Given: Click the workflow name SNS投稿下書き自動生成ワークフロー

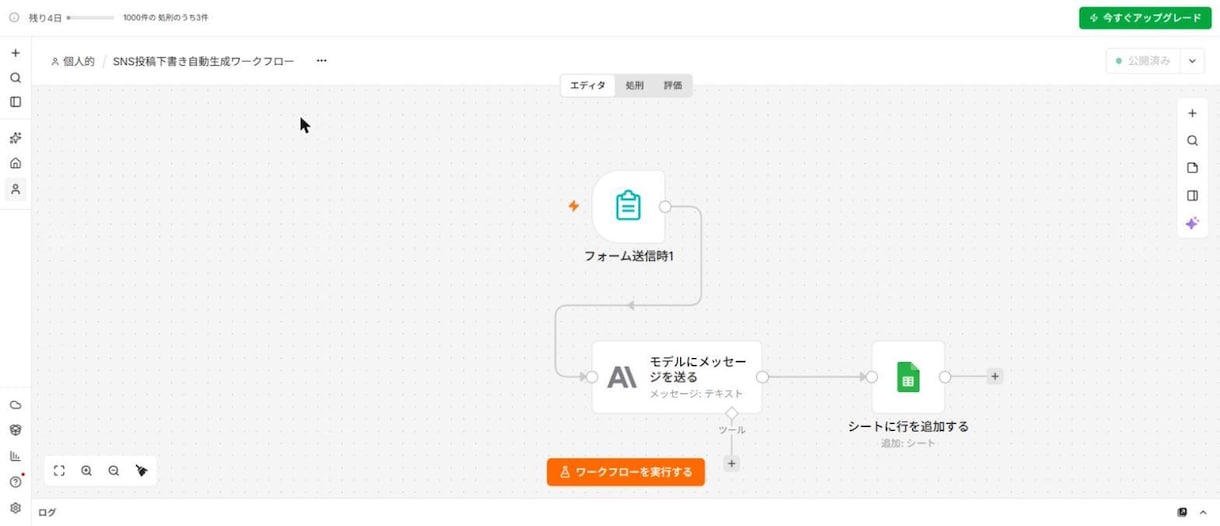Looking at the screenshot, I should (x=204, y=61).
